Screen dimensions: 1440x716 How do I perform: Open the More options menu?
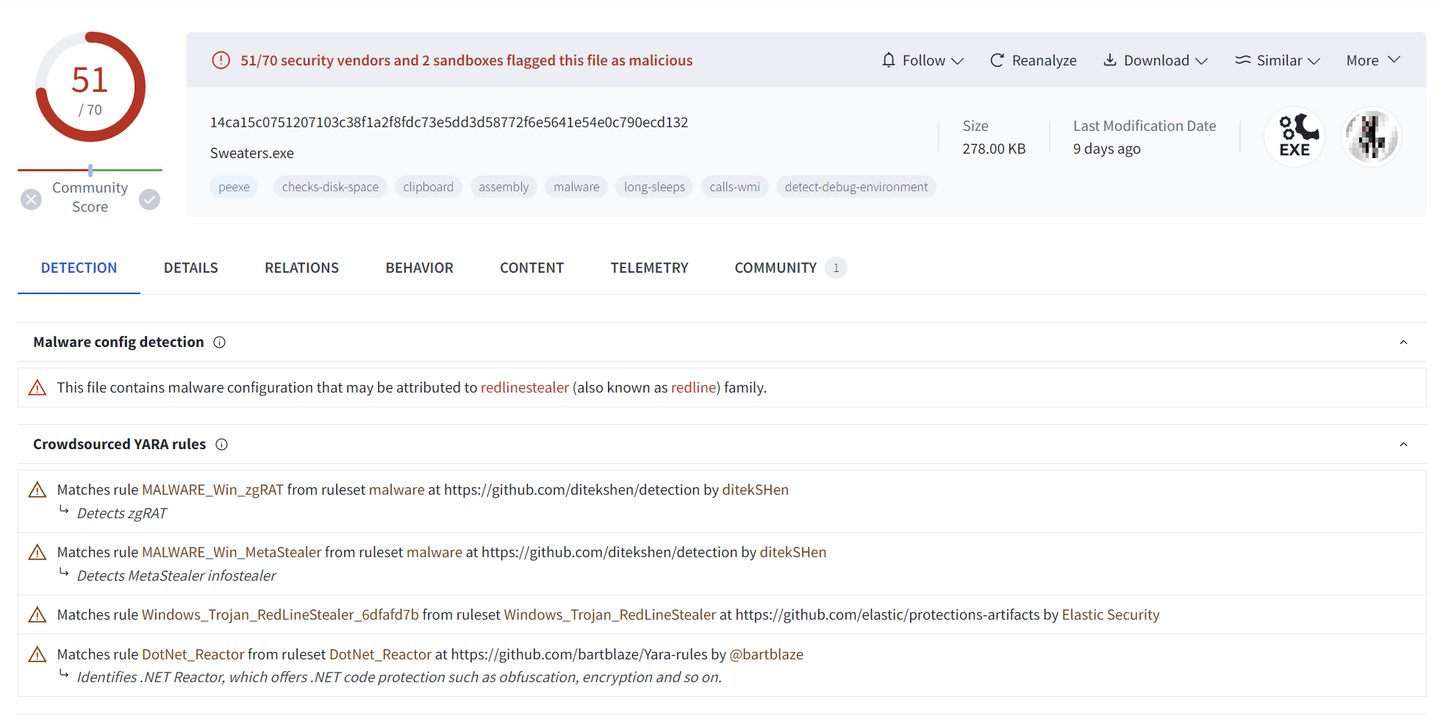click(1372, 60)
